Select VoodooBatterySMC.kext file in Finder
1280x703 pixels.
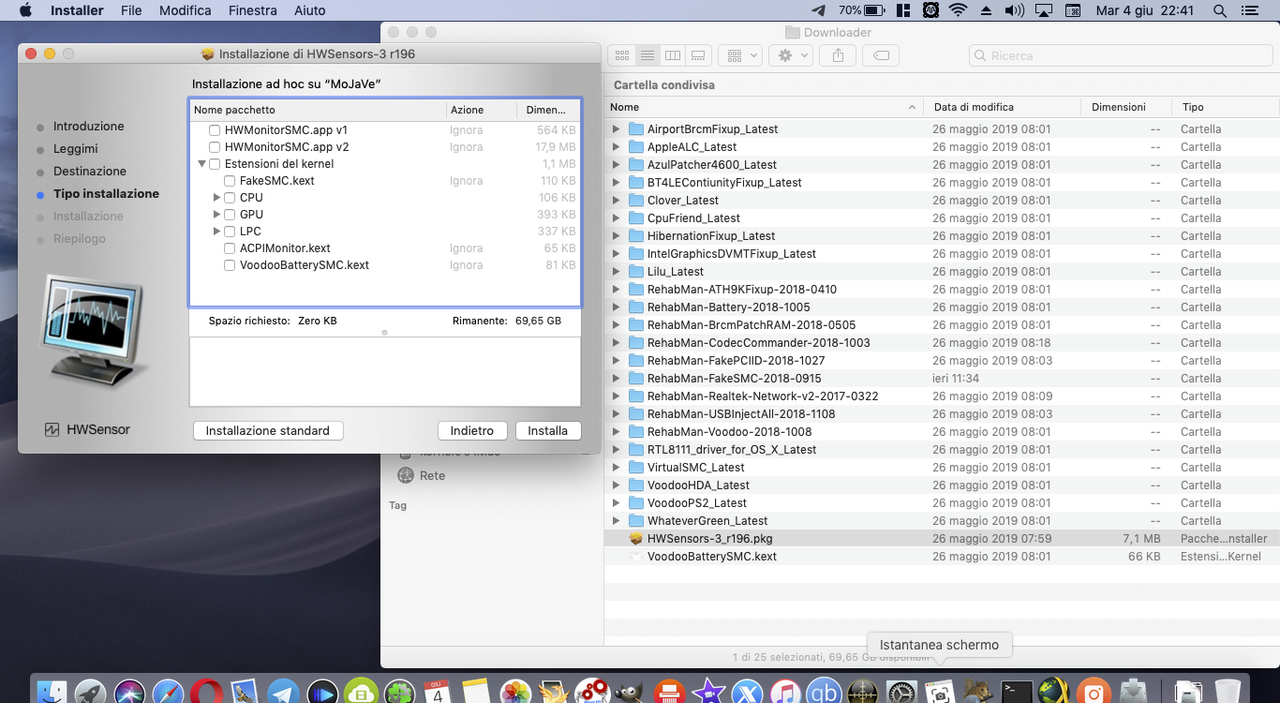click(940, 556)
